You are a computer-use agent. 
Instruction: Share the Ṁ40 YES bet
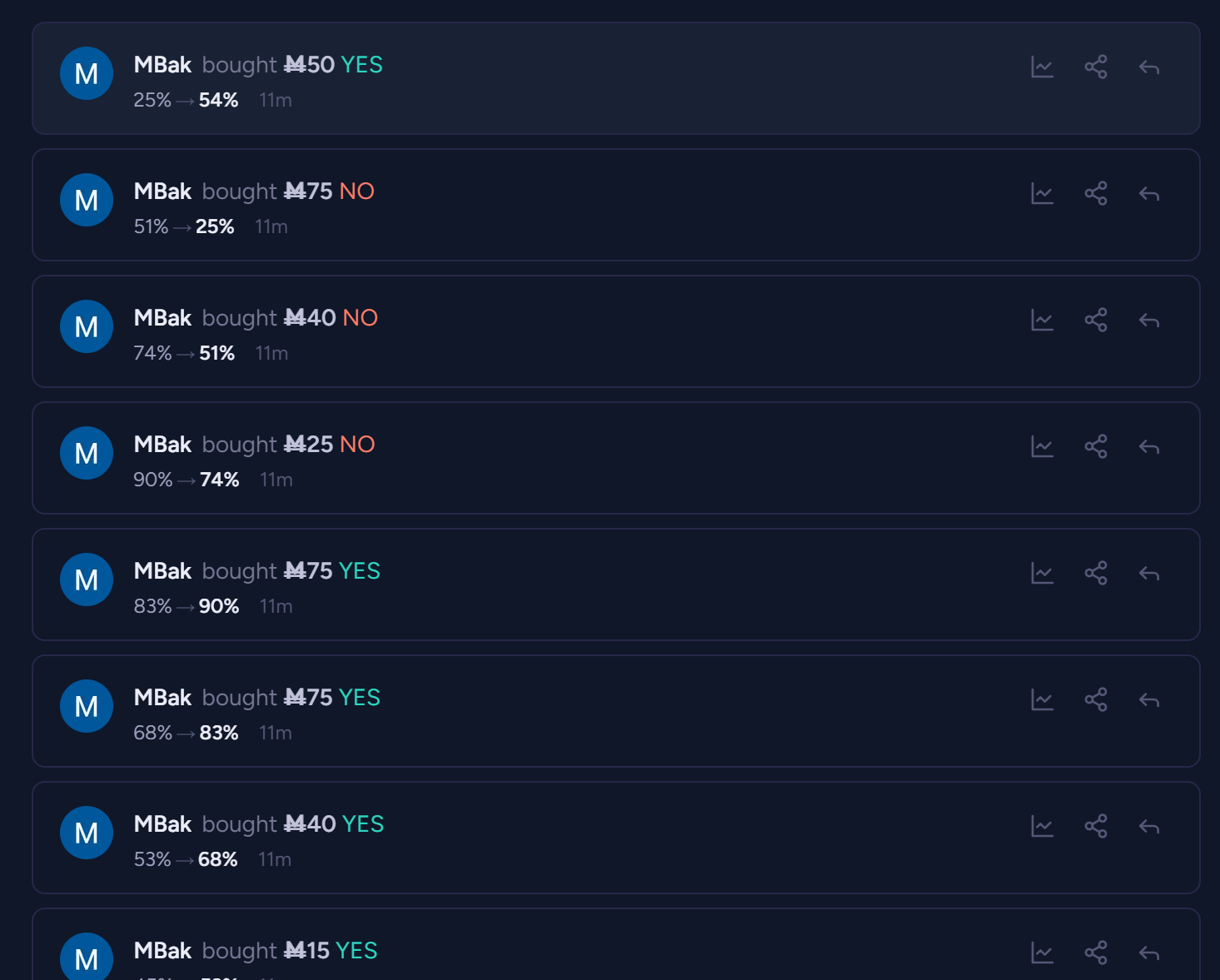point(1096,826)
